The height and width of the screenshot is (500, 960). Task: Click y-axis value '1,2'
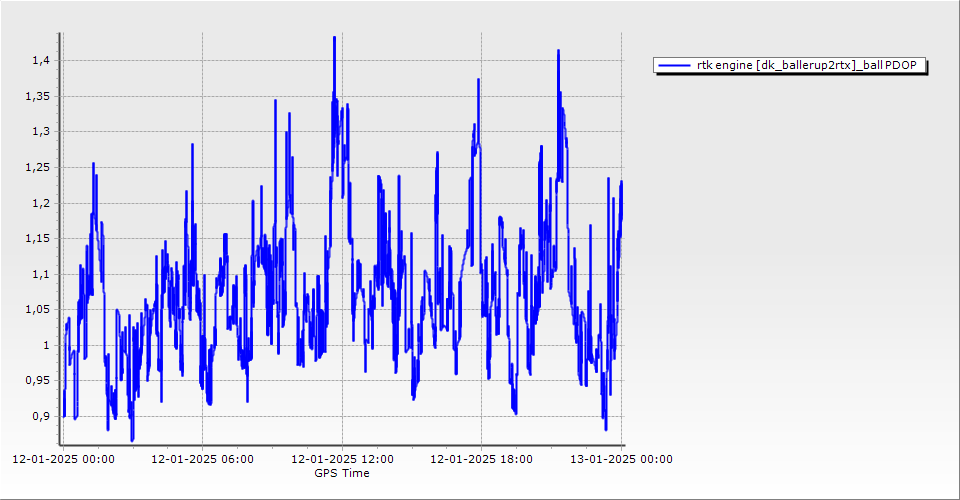tap(41, 203)
